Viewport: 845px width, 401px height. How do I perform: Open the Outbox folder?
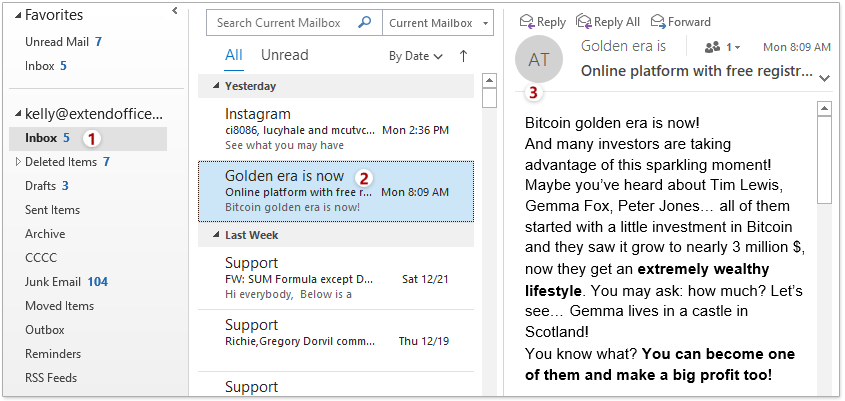[x=45, y=330]
